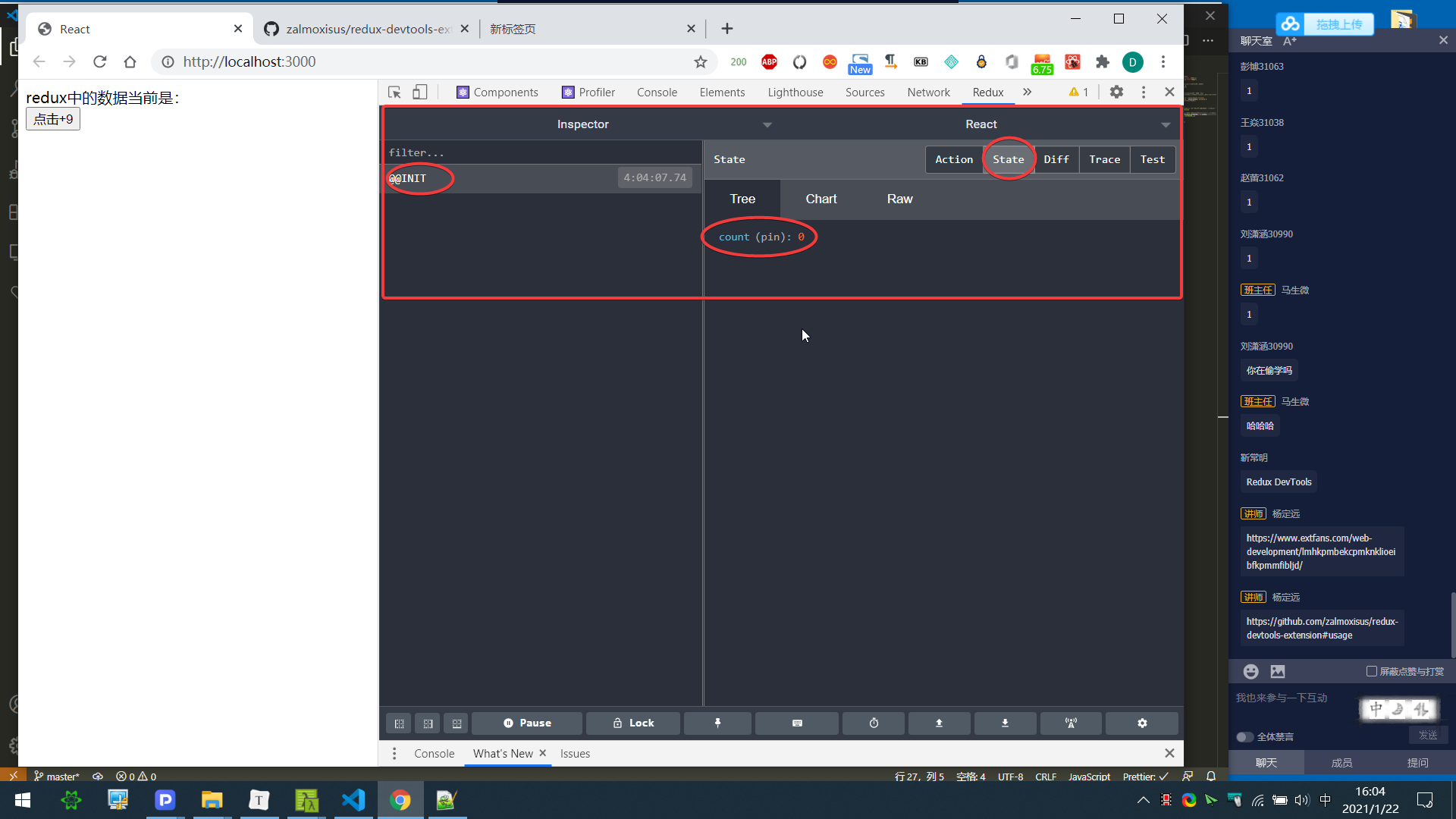Click the Export download icon
The image size is (1456, 819).
1005,723
